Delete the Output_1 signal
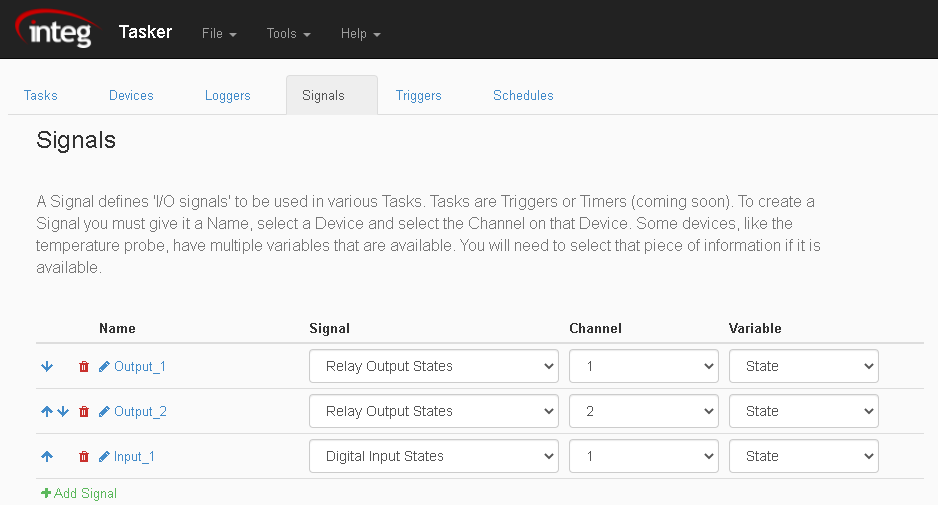 coord(84,366)
